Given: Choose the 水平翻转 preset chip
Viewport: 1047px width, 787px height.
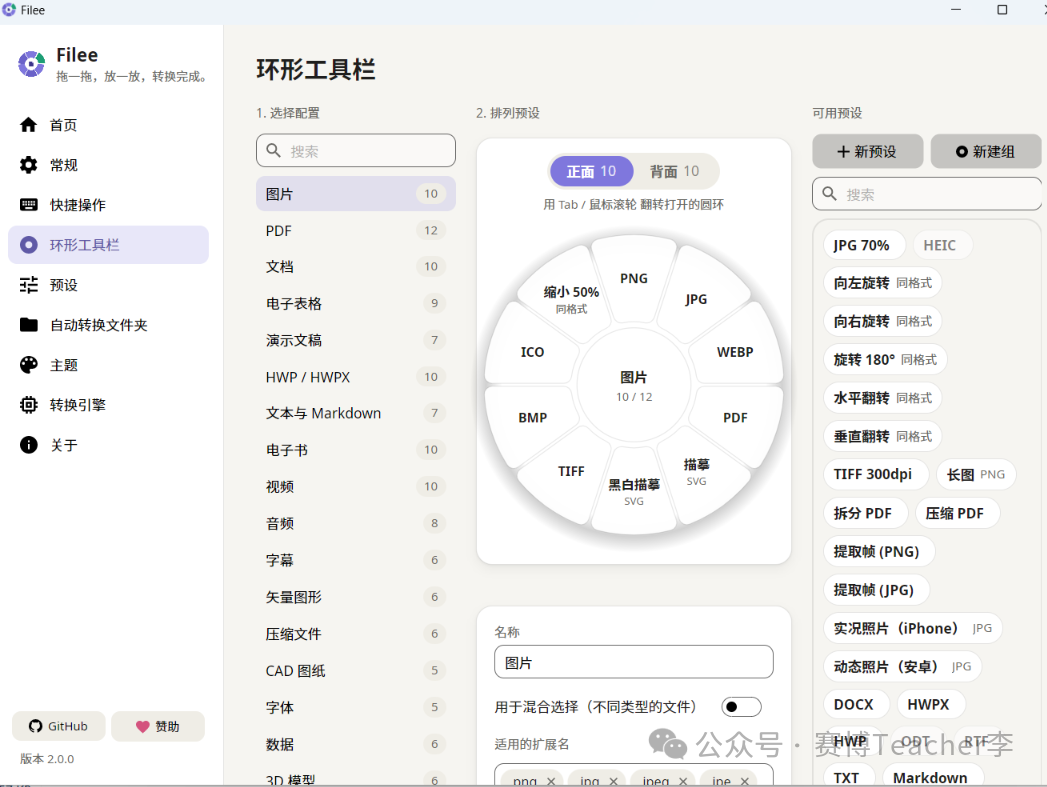Looking at the screenshot, I should 882,398.
